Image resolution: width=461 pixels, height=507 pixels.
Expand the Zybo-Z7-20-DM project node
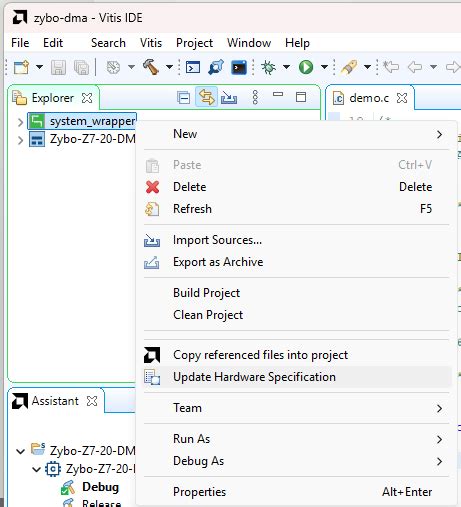pos(20,140)
